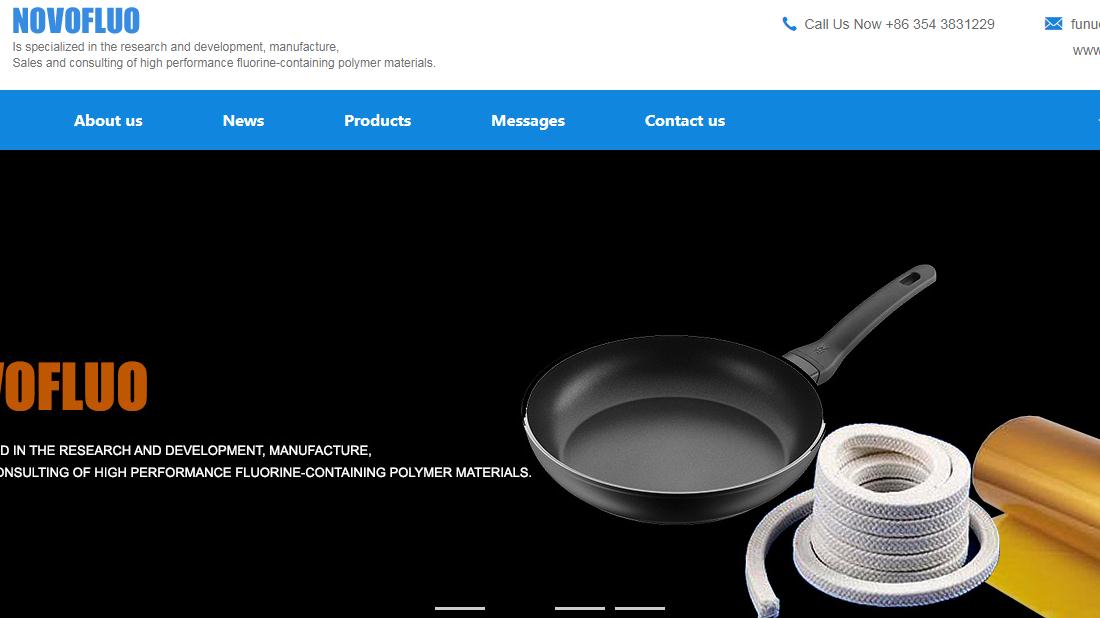This screenshot has height=618, width=1100.
Task: Click the NOVOFLUO blue logo
Action: pos(76,20)
